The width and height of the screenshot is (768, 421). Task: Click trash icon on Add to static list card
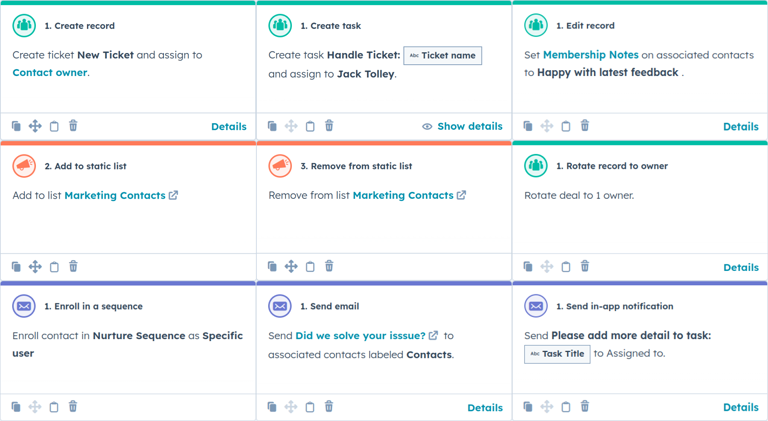[73, 267]
